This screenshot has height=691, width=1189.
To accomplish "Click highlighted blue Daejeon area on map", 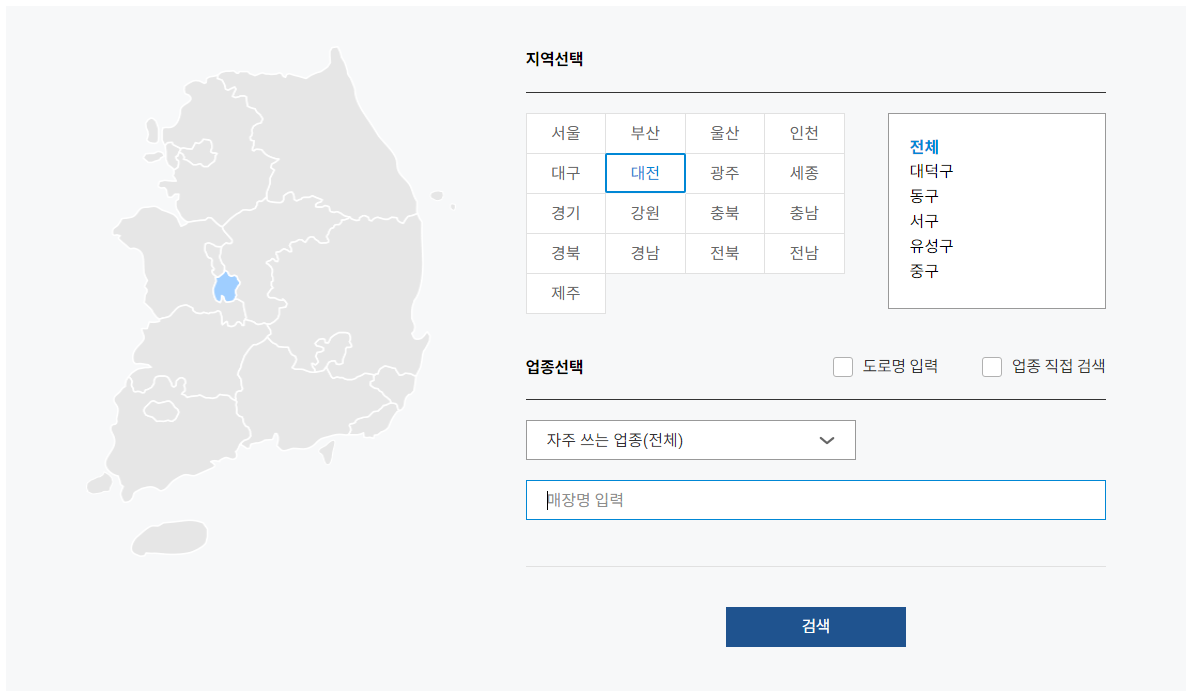I will (x=226, y=287).
